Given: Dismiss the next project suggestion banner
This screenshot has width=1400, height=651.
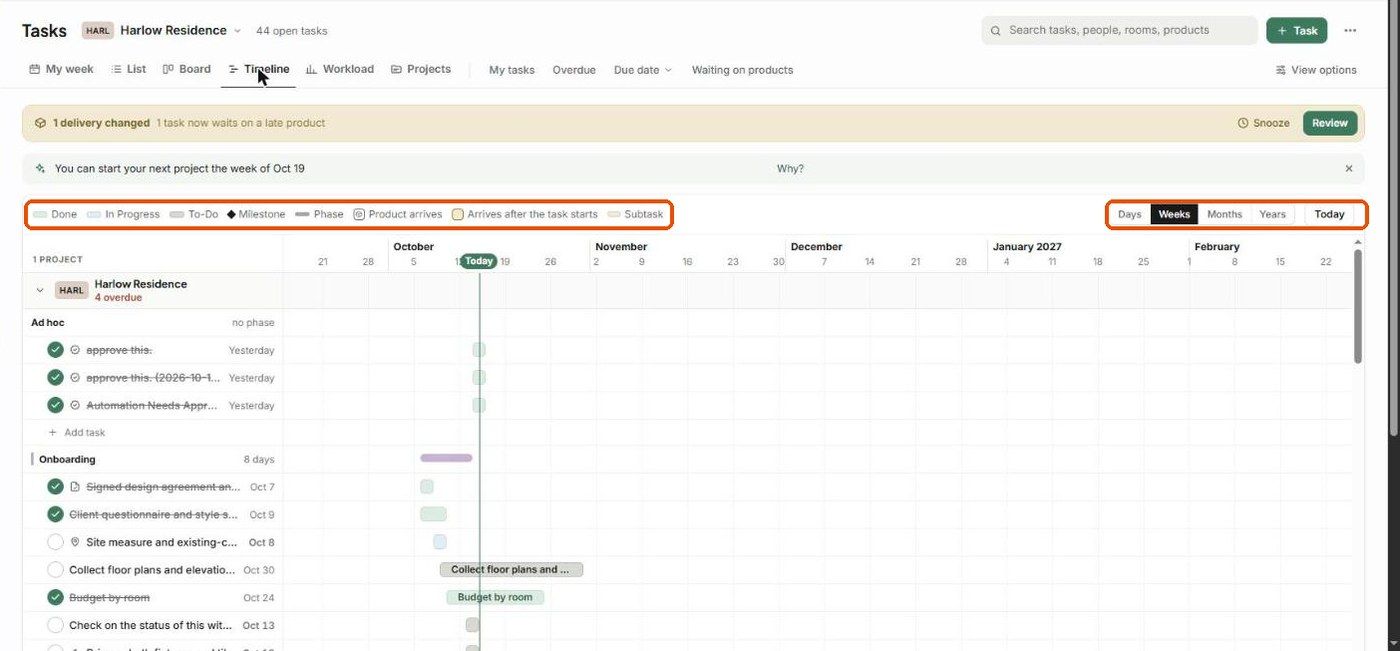Looking at the screenshot, I should [1349, 169].
